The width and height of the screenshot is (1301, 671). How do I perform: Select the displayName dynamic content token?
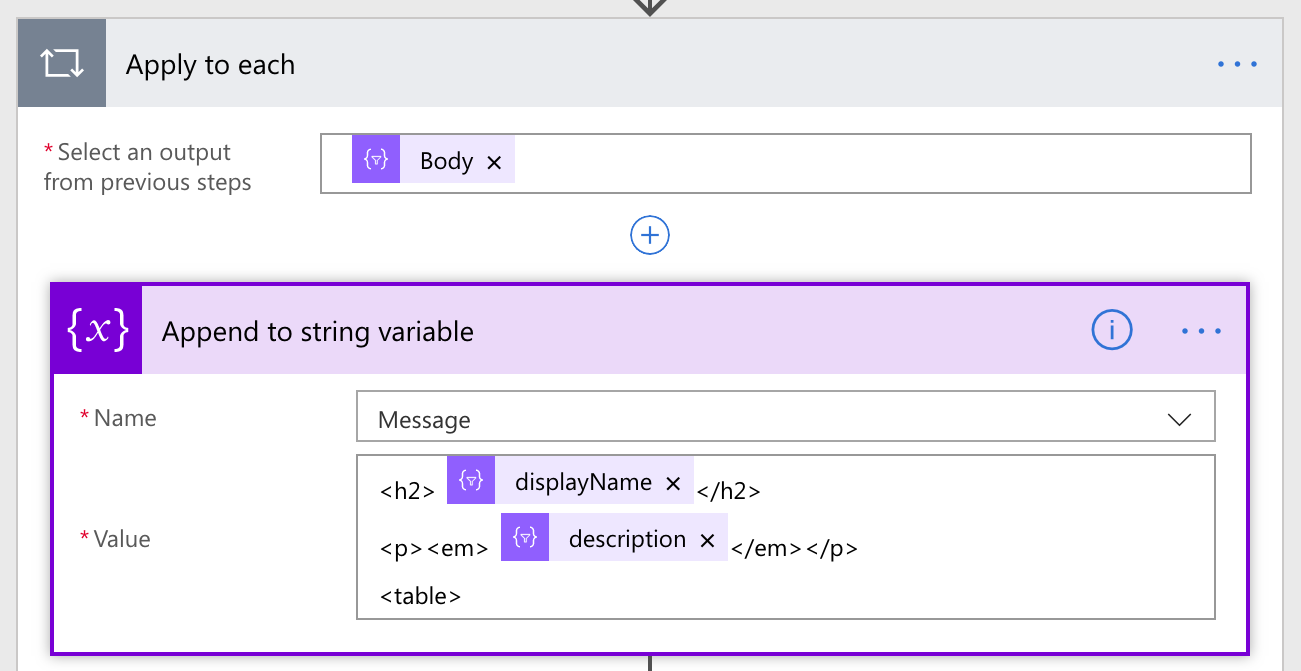[583, 483]
